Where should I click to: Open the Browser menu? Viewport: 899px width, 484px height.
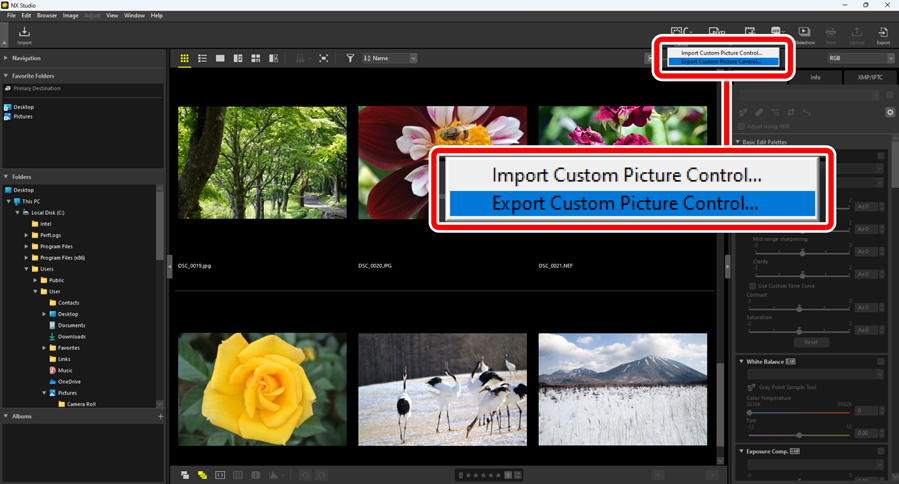pyautogui.click(x=47, y=16)
